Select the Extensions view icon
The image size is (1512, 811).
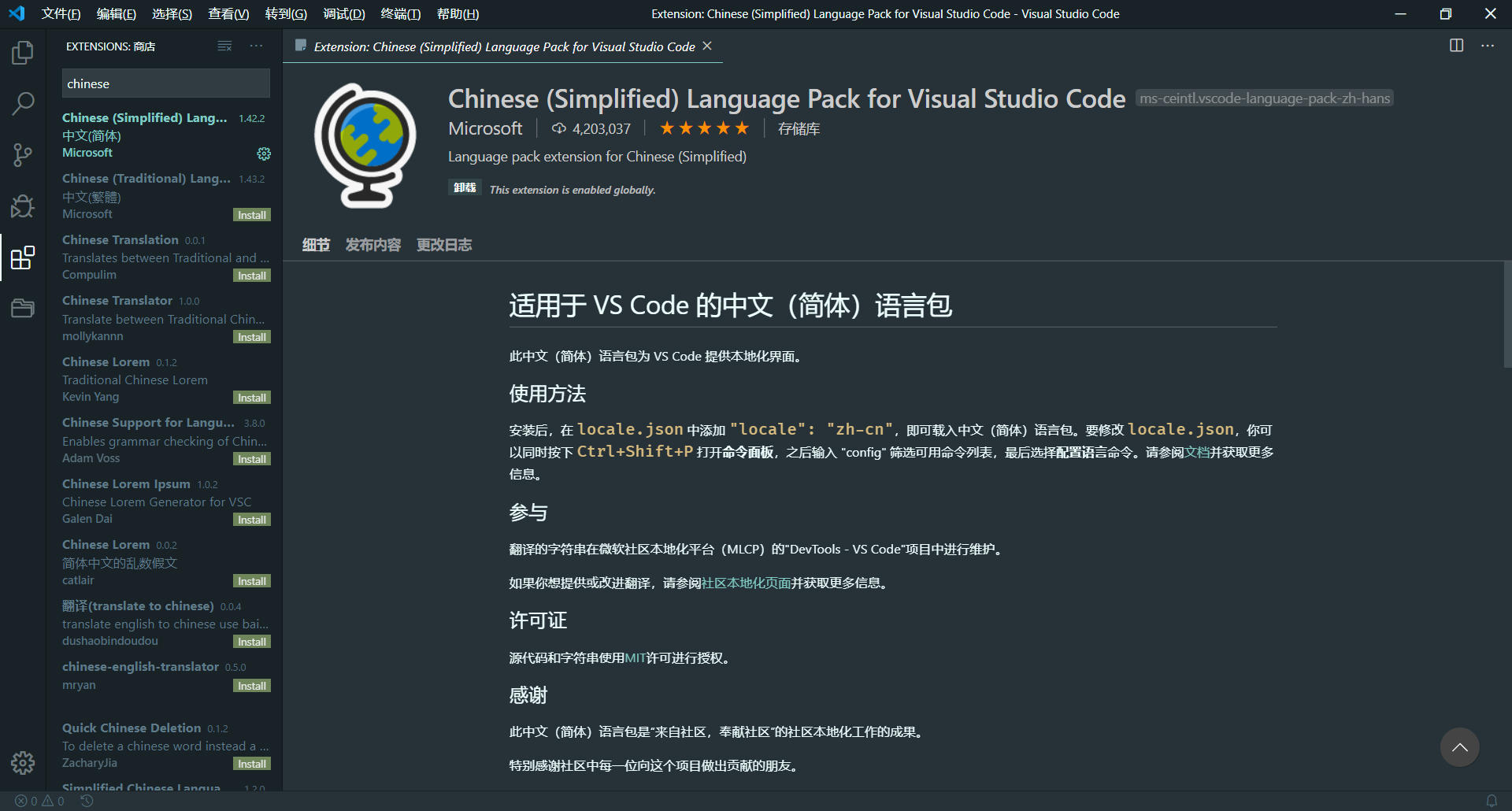(x=23, y=257)
